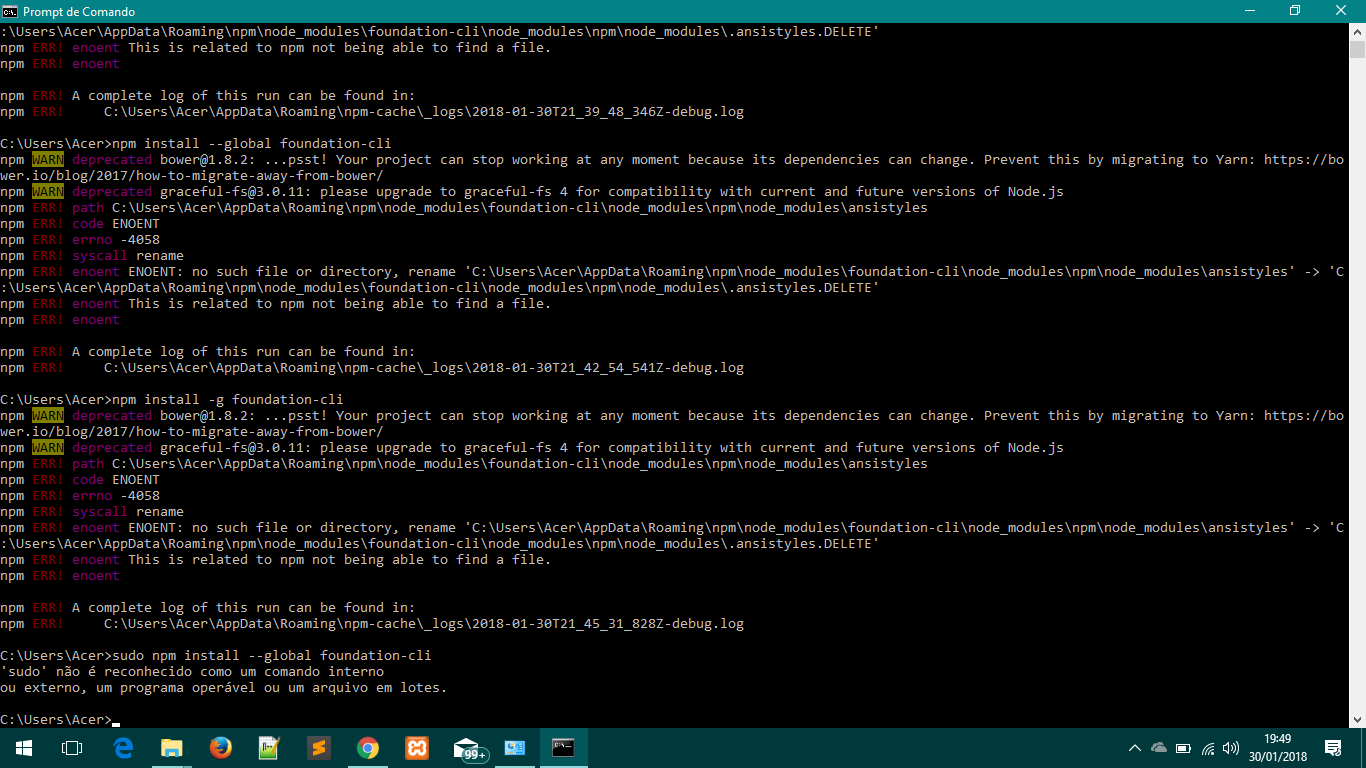Close the Prompt de Comando window
This screenshot has width=1366, height=768.
tap(1341, 11)
